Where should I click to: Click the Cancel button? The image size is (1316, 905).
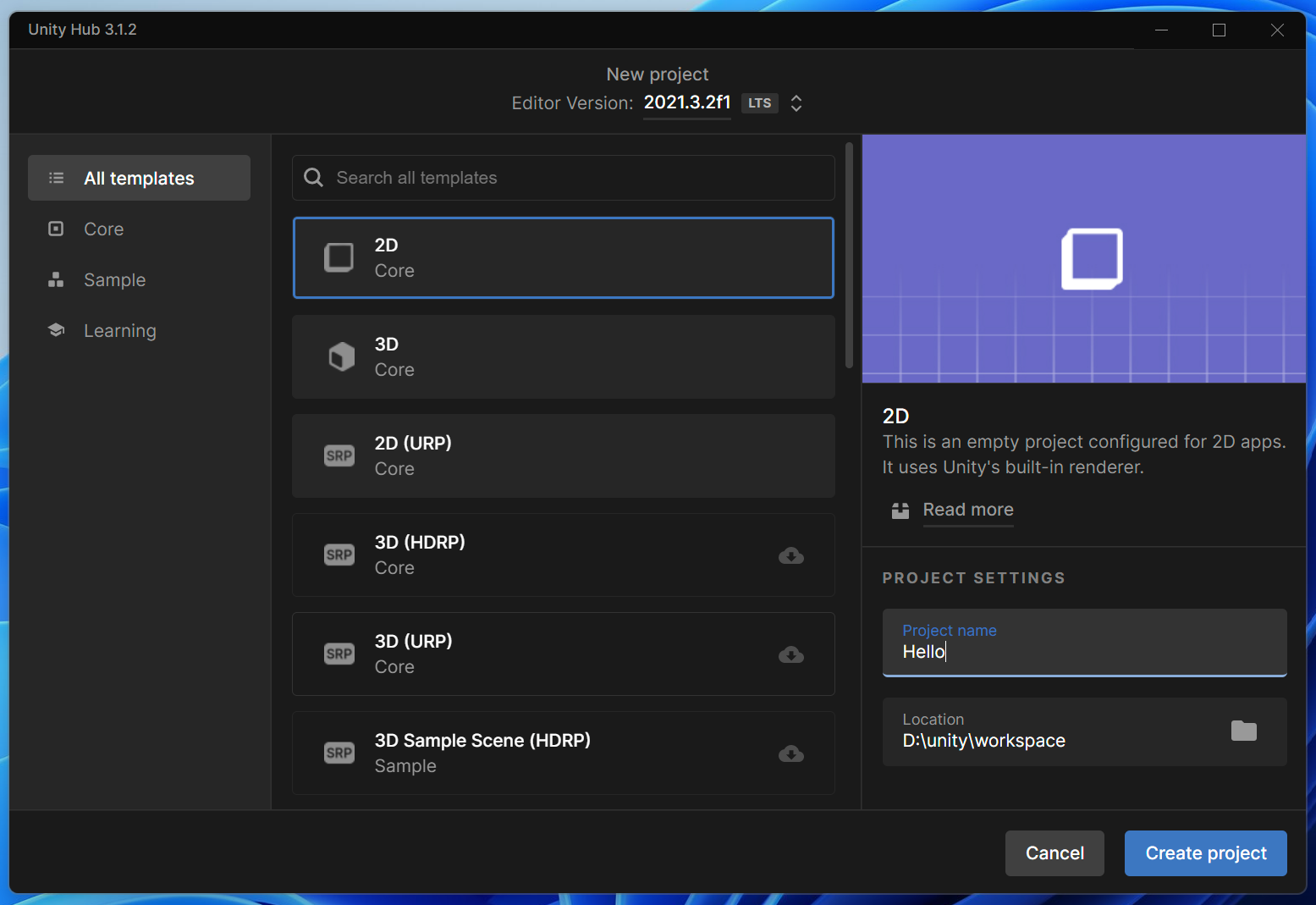pos(1054,853)
